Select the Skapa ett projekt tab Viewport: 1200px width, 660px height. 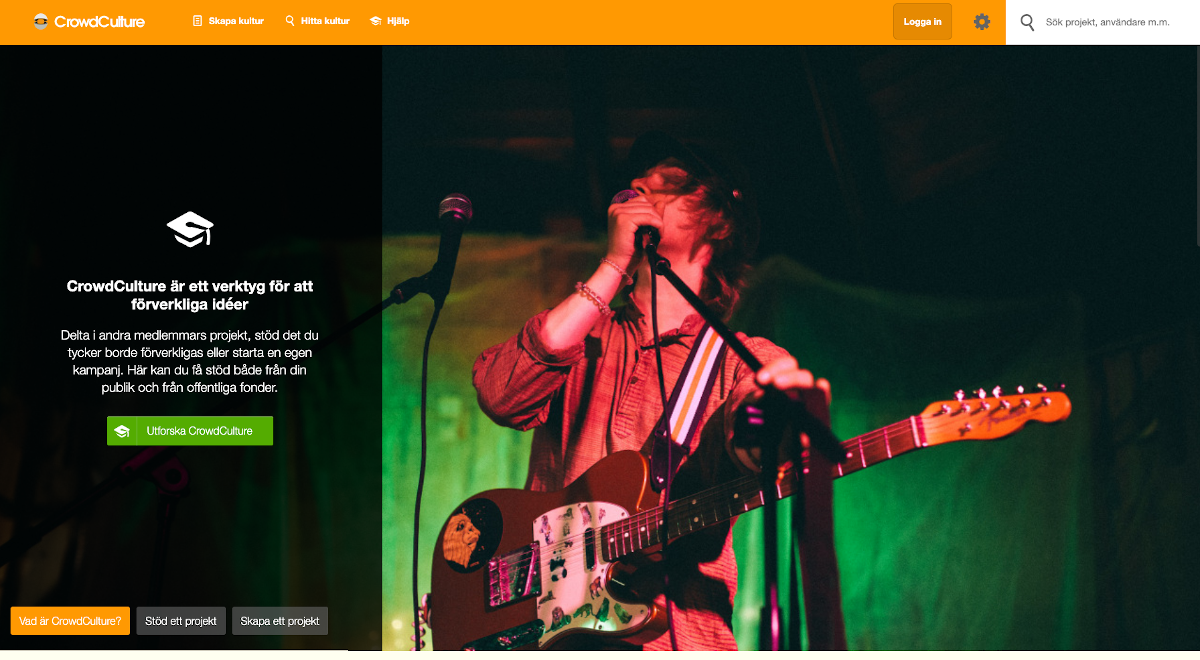[280, 621]
